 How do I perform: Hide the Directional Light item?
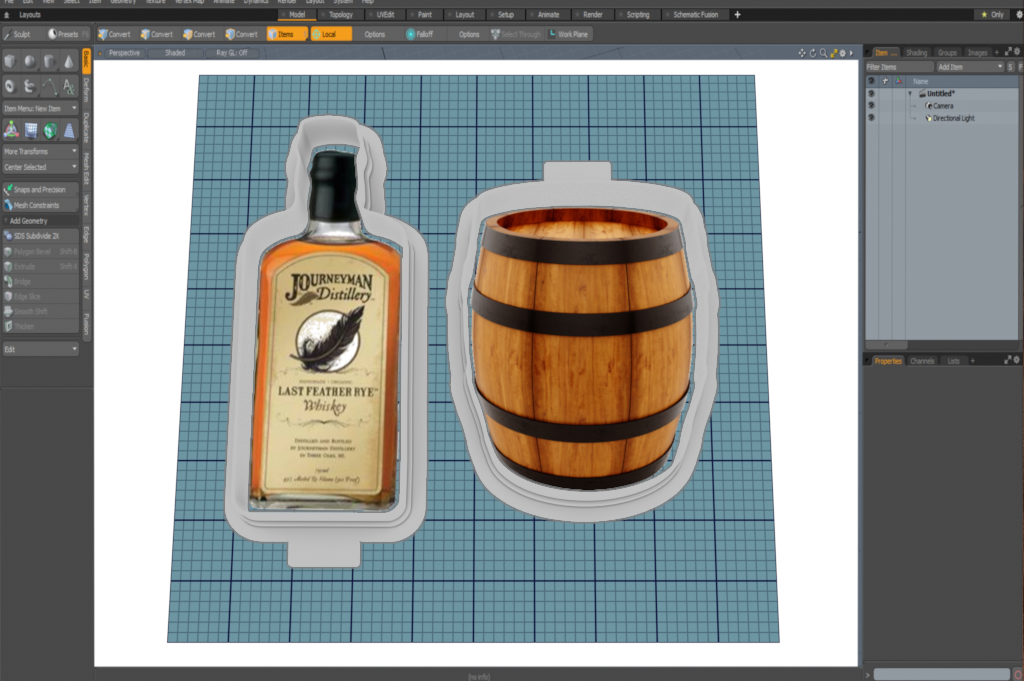(x=871, y=118)
